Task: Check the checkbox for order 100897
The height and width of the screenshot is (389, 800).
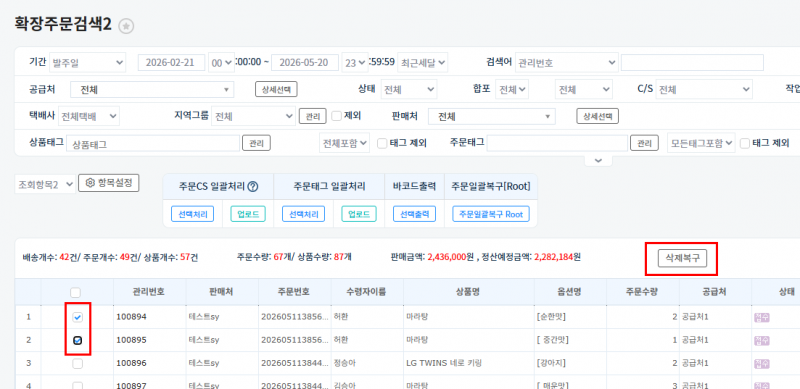Action: point(77,385)
